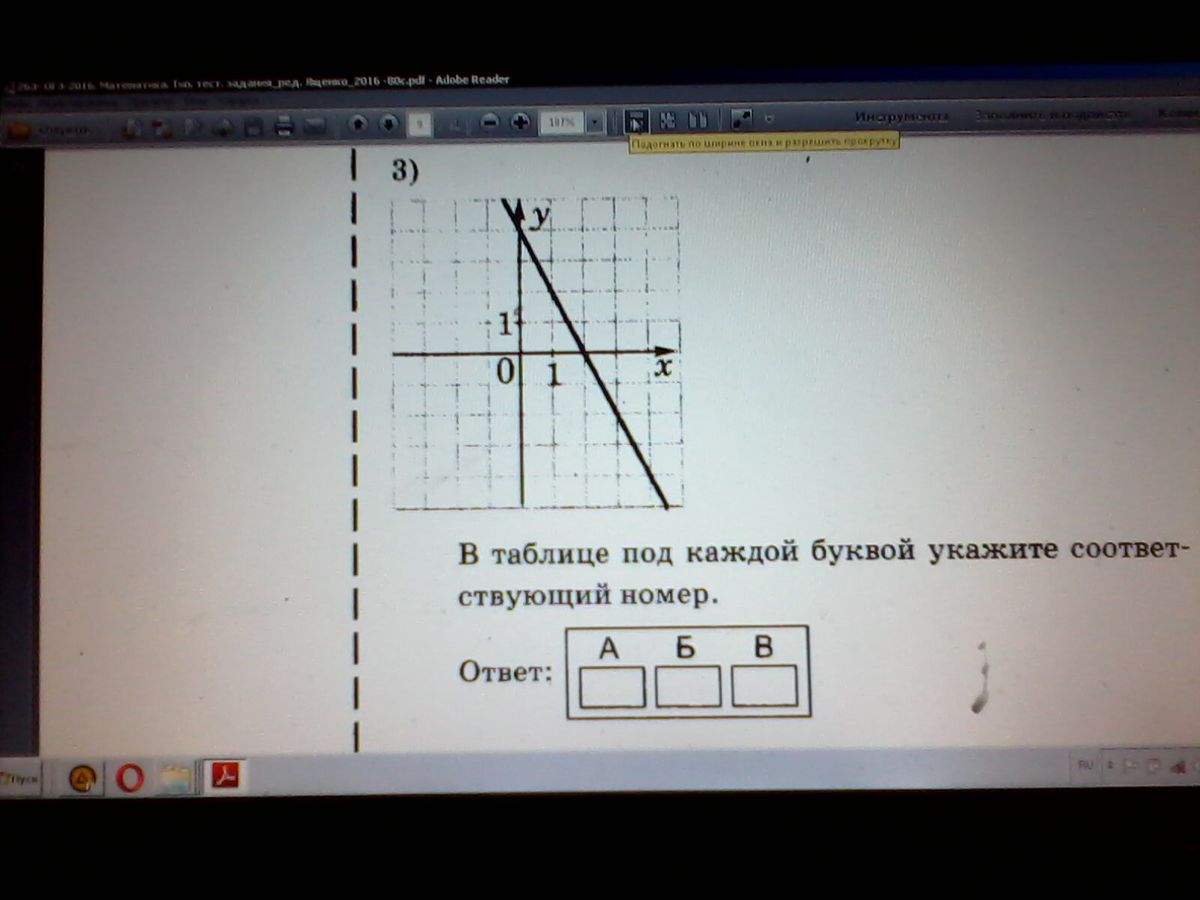This screenshot has width=1200, height=900.
Task: Switch to full screen reading mode
Action: point(742,121)
